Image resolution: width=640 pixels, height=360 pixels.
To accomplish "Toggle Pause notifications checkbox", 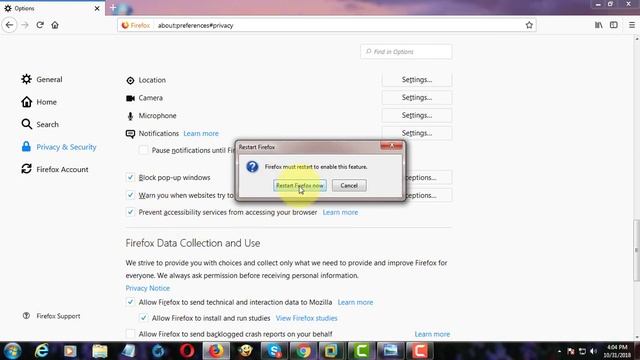I will tap(143, 150).
